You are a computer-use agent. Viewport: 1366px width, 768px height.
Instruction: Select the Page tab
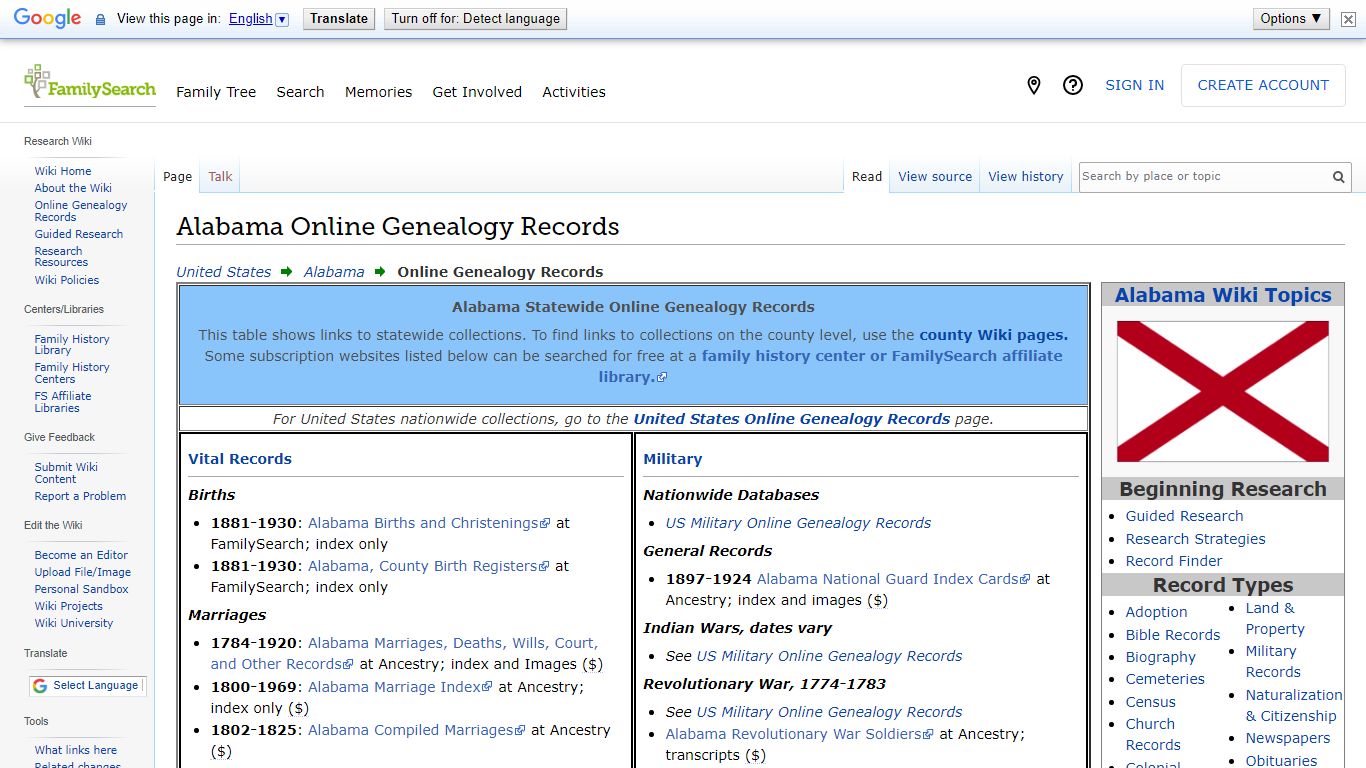pos(177,177)
